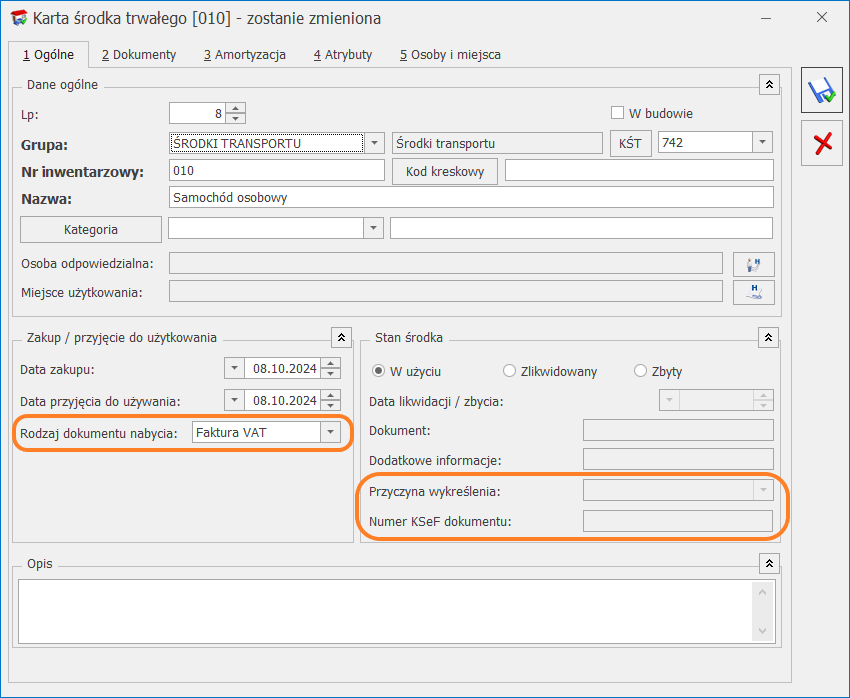Open the Data likwidacji / zbycia calendar dropdown
Viewport: 850px width, 698px height.
[669, 400]
